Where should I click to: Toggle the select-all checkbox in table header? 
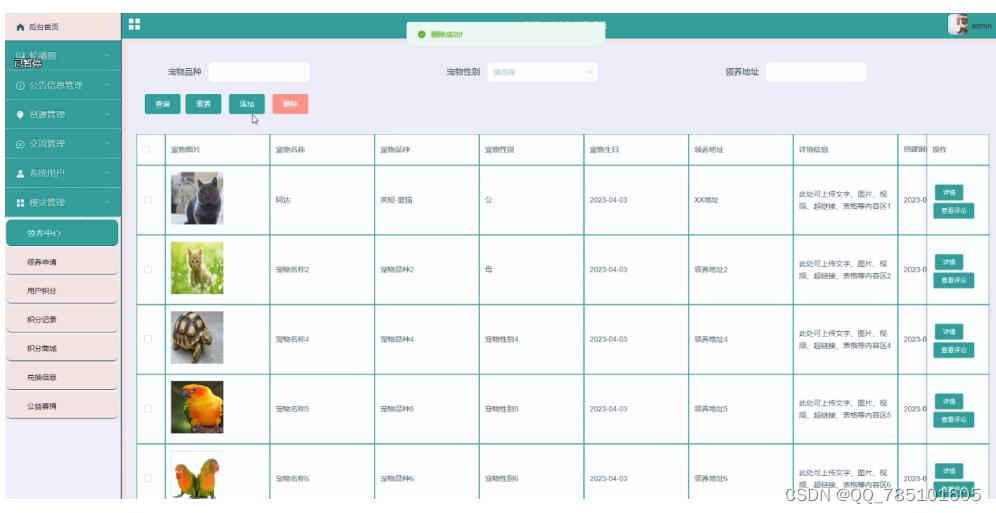[x=147, y=150]
